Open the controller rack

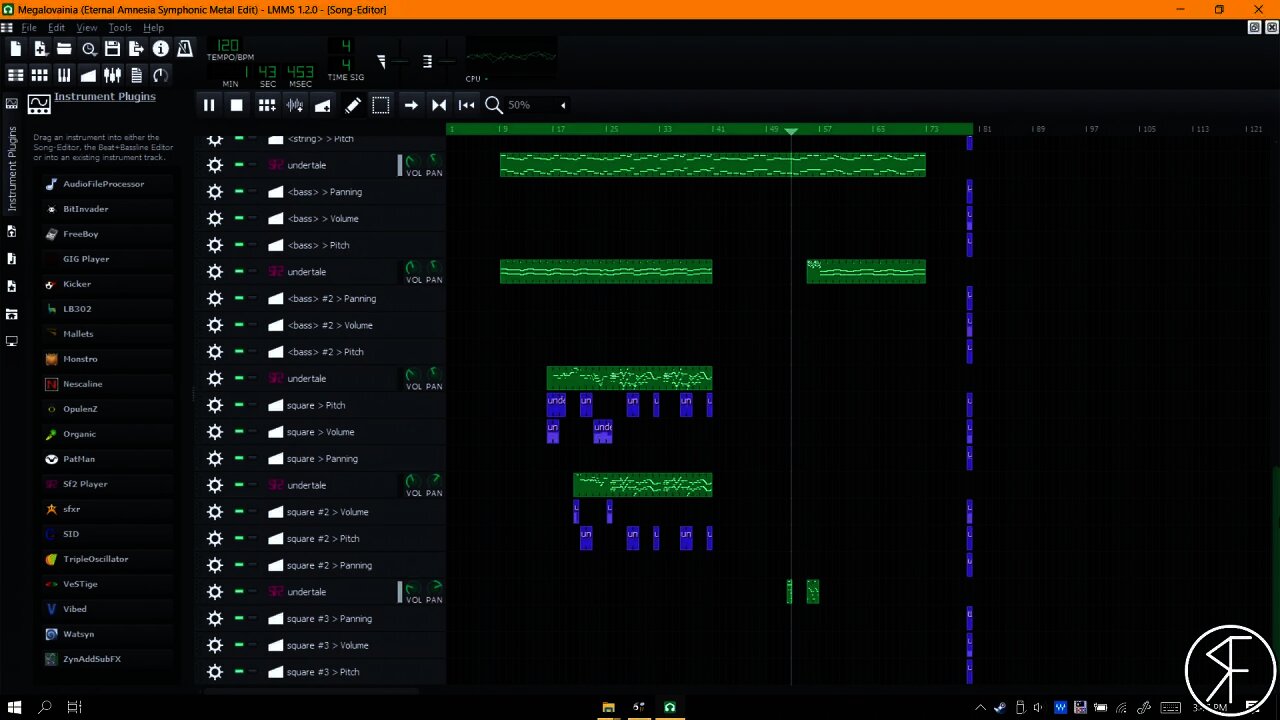pyautogui.click(x=160, y=75)
